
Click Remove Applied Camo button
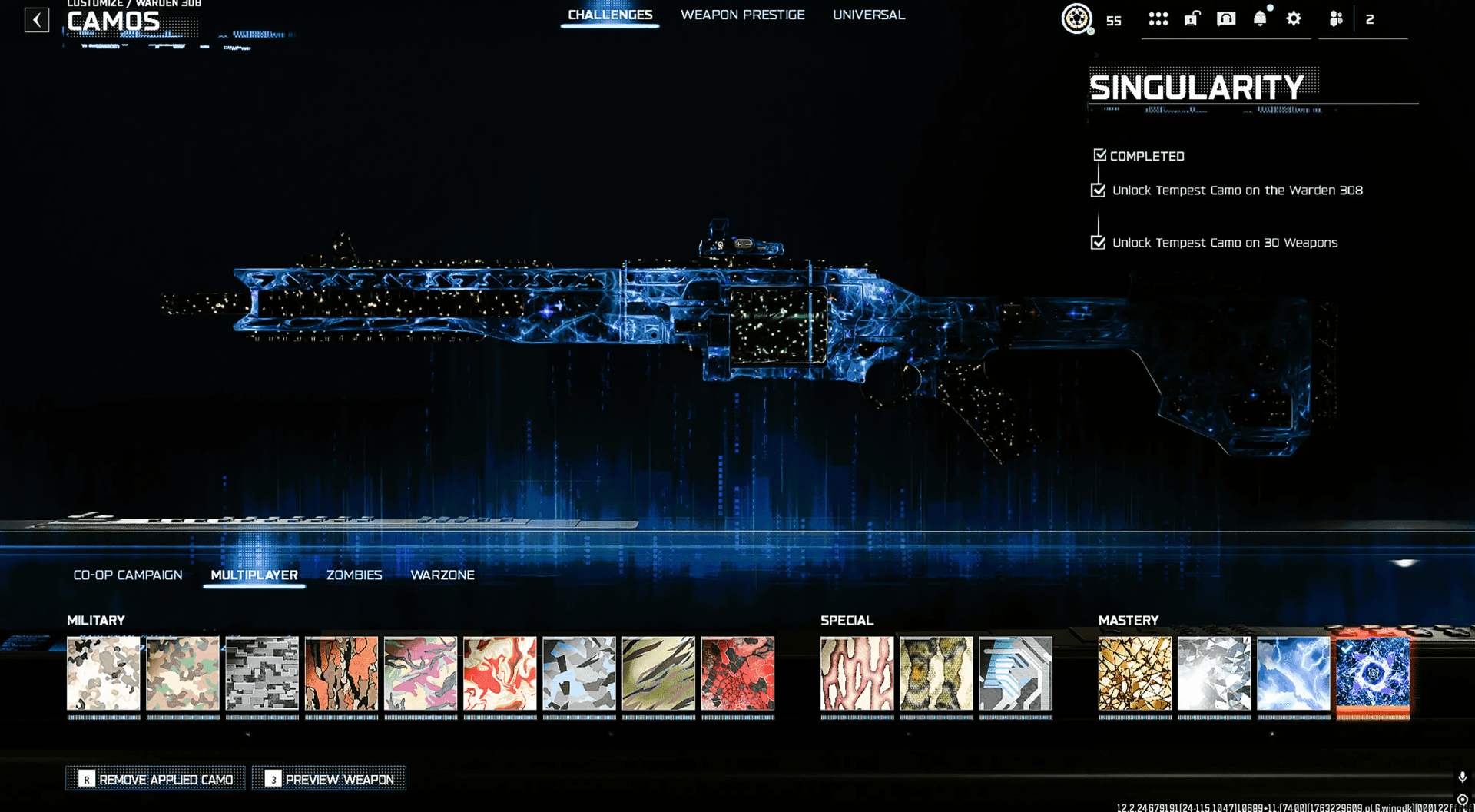(x=154, y=779)
